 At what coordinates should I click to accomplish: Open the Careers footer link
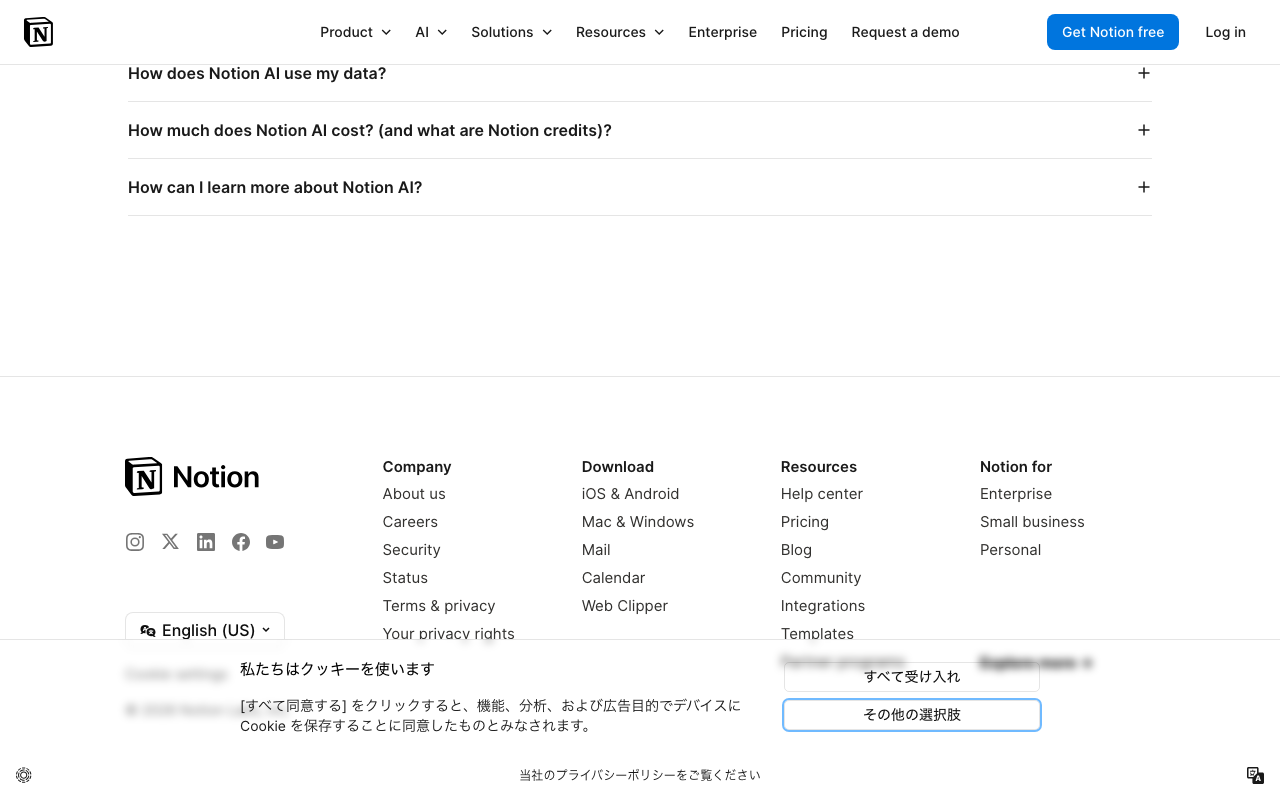point(410,522)
